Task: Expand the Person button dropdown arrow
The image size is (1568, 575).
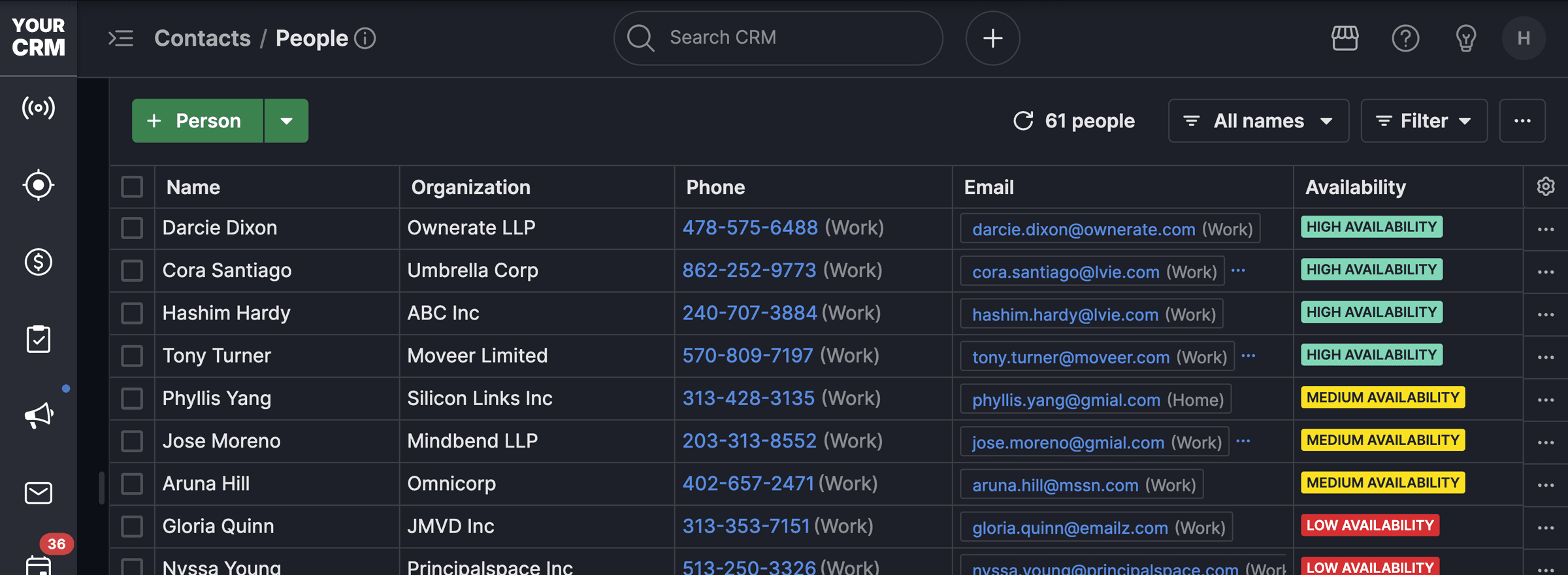Action: coord(286,121)
